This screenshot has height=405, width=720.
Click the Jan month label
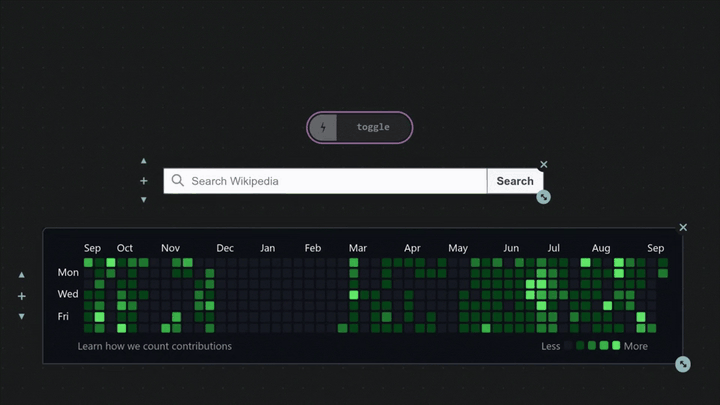(x=268, y=248)
